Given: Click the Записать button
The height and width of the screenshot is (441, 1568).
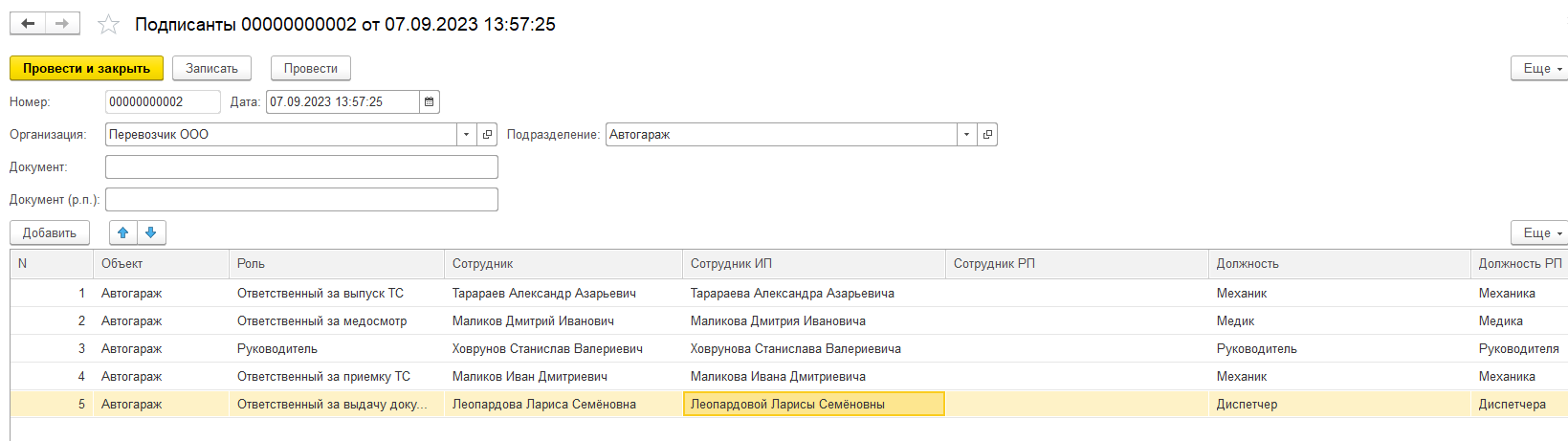Looking at the screenshot, I should 211,69.
